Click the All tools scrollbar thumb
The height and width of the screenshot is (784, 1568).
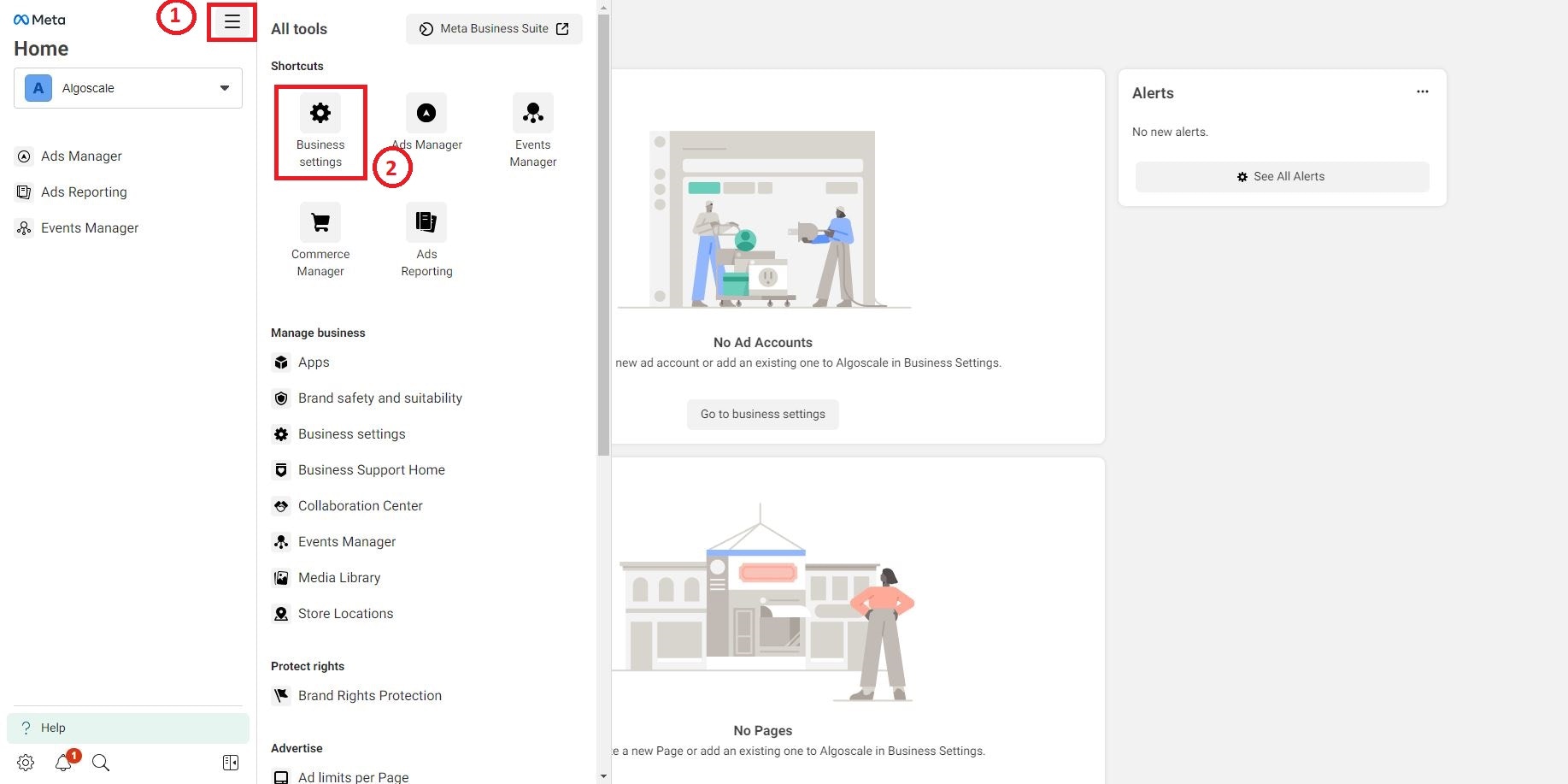604,235
